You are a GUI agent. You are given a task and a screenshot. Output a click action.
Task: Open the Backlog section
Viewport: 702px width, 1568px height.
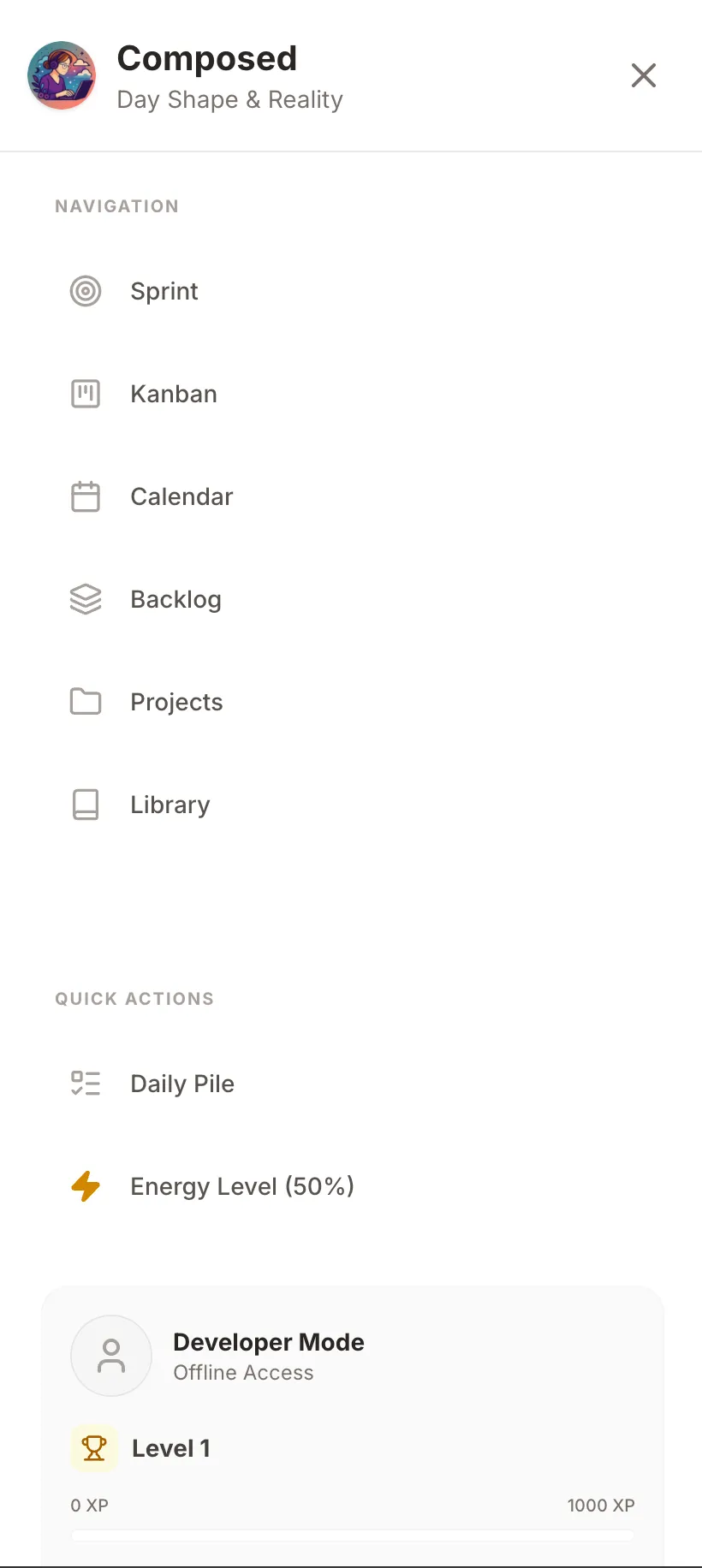click(x=175, y=599)
